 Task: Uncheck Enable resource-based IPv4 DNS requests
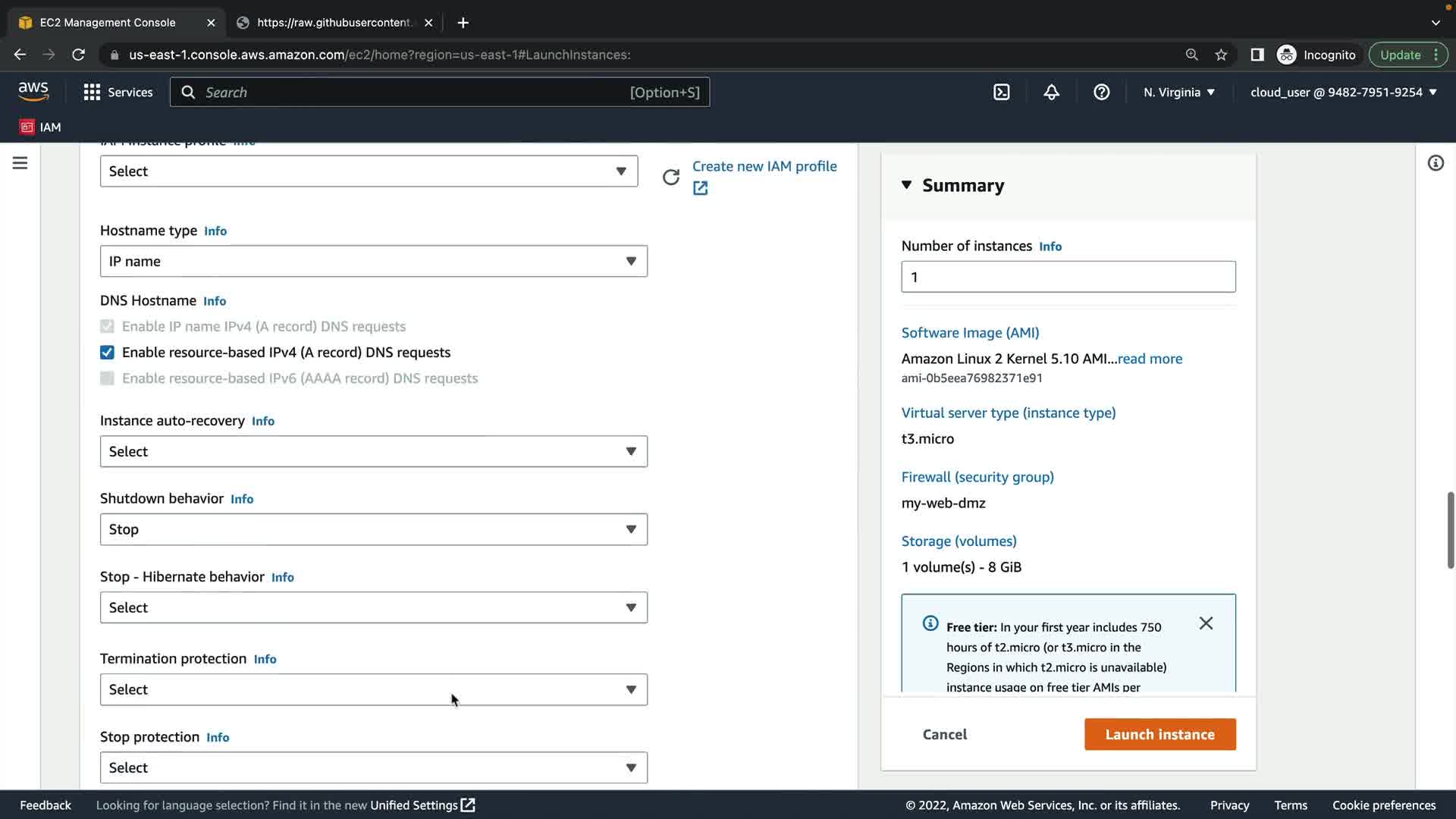coord(107,353)
